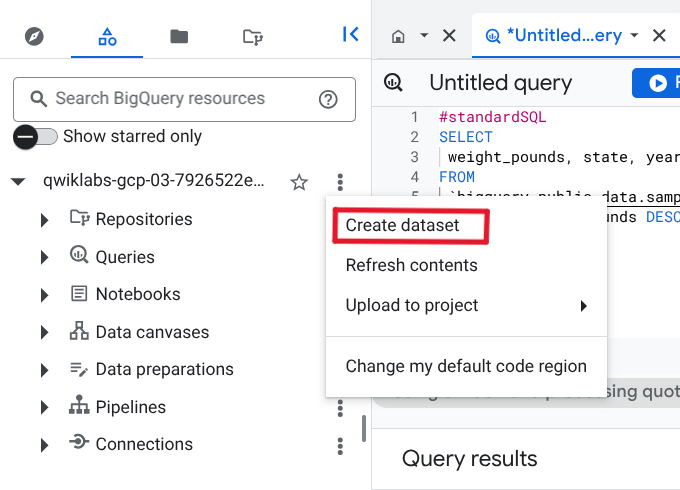Click the SELECT keyword in the editor

click(466, 137)
